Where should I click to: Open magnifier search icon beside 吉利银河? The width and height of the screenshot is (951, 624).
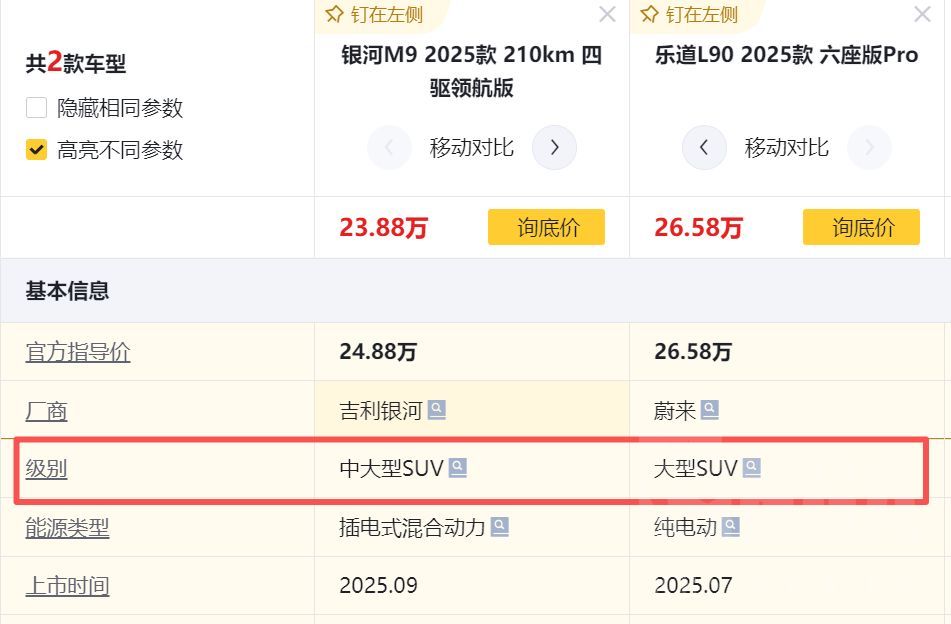pyautogui.click(x=438, y=408)
